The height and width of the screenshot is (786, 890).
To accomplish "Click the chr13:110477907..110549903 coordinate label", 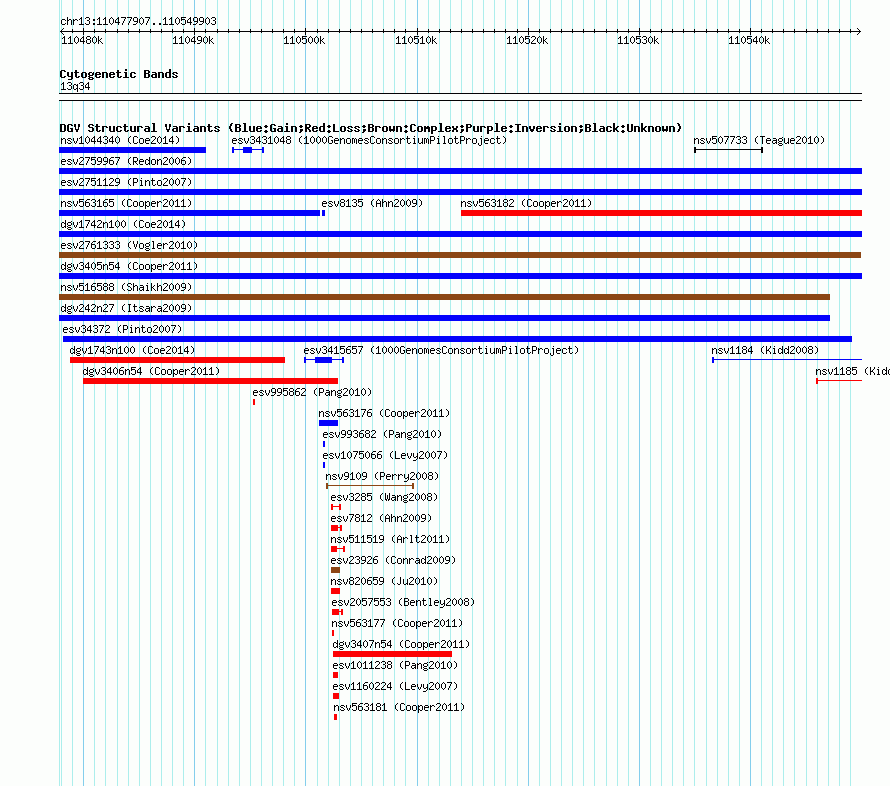I will point(138,21).
